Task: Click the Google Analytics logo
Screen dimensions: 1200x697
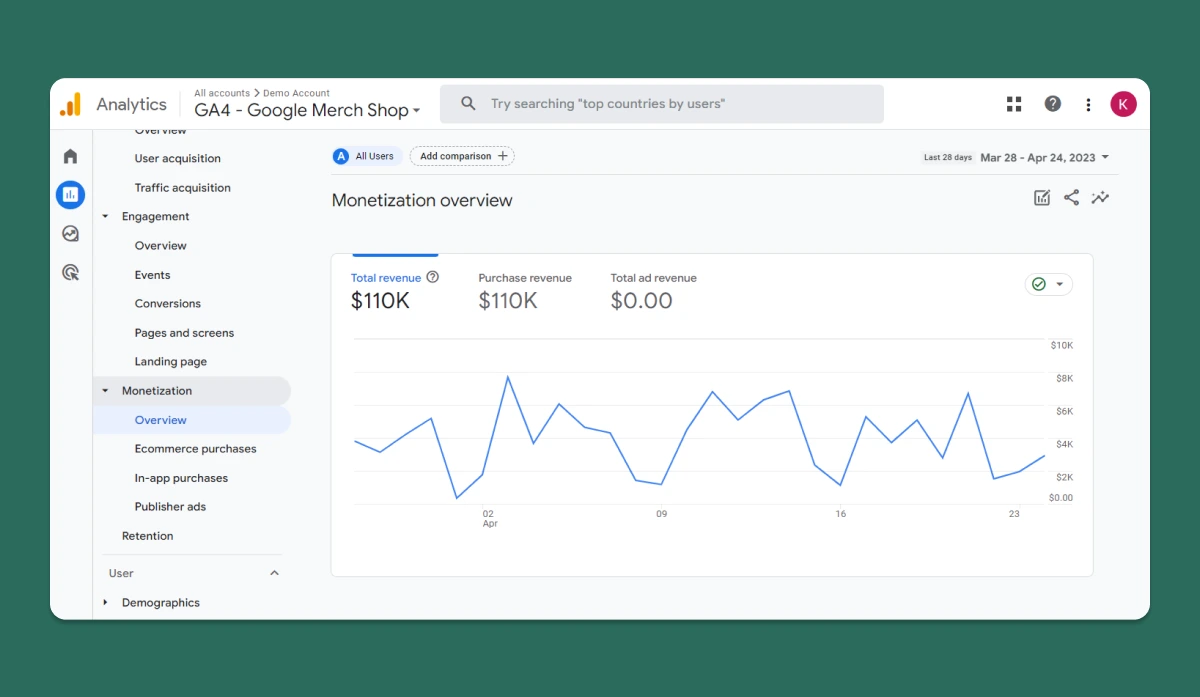Action: 70,104
